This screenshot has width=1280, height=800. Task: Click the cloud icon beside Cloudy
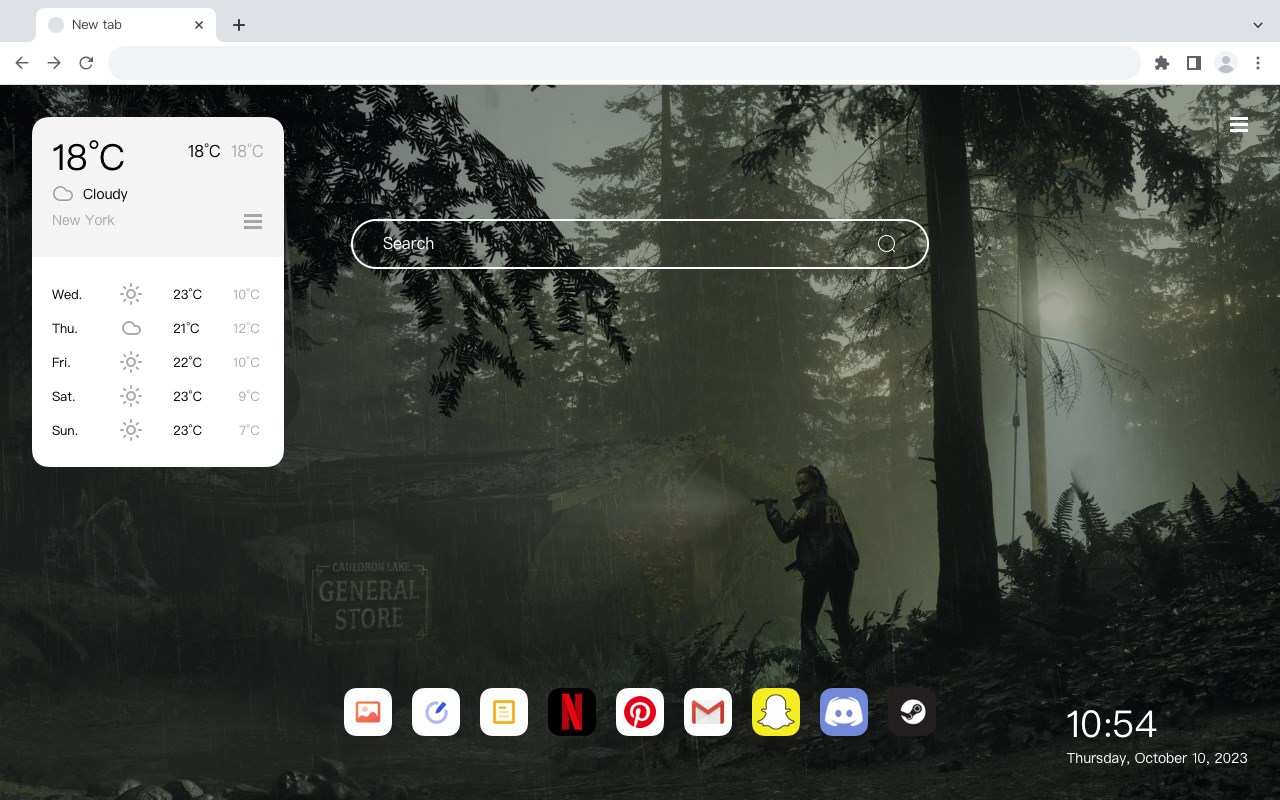point(63,194)
